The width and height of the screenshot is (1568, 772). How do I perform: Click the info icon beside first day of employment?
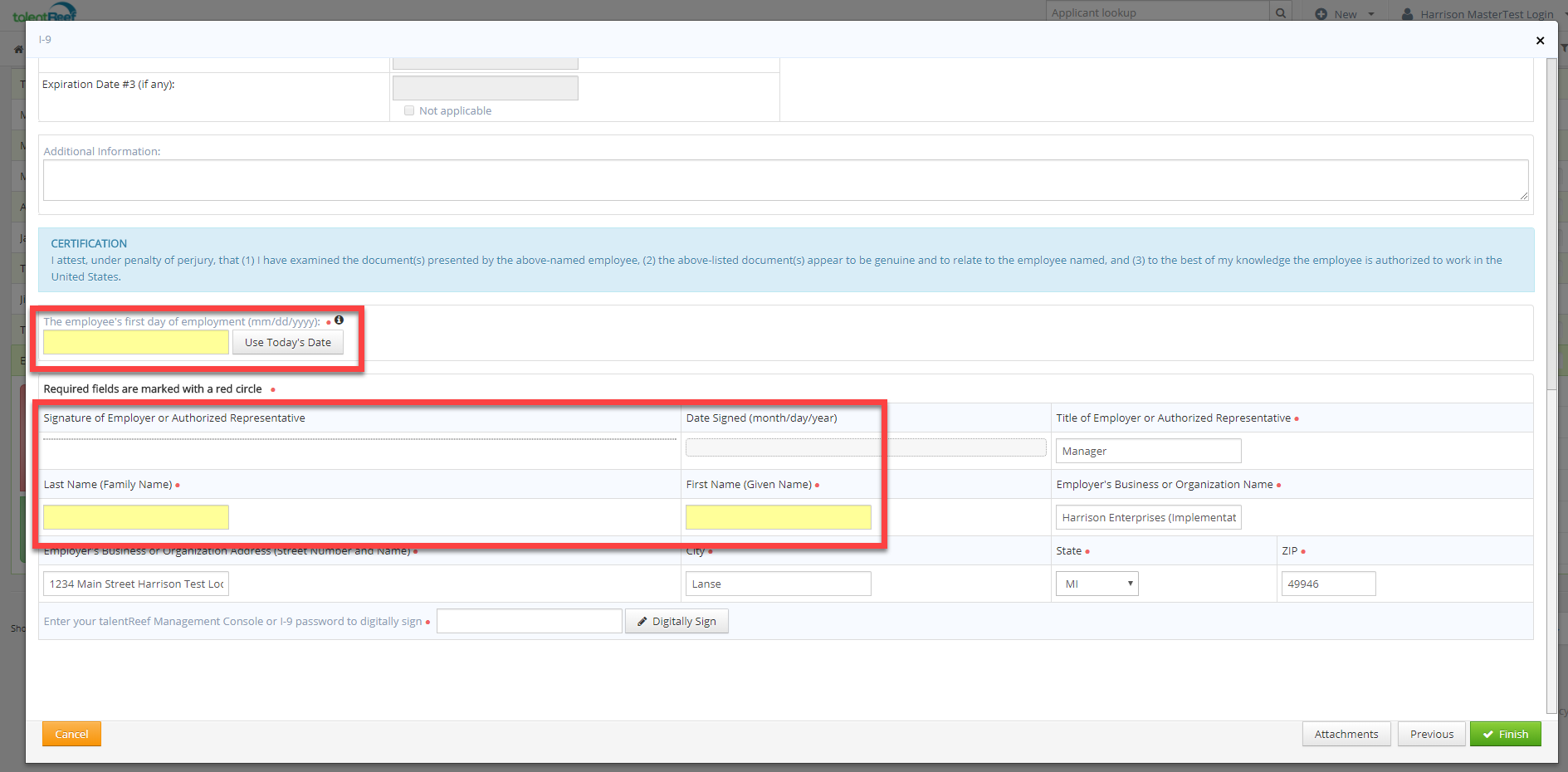click(339, 320)
